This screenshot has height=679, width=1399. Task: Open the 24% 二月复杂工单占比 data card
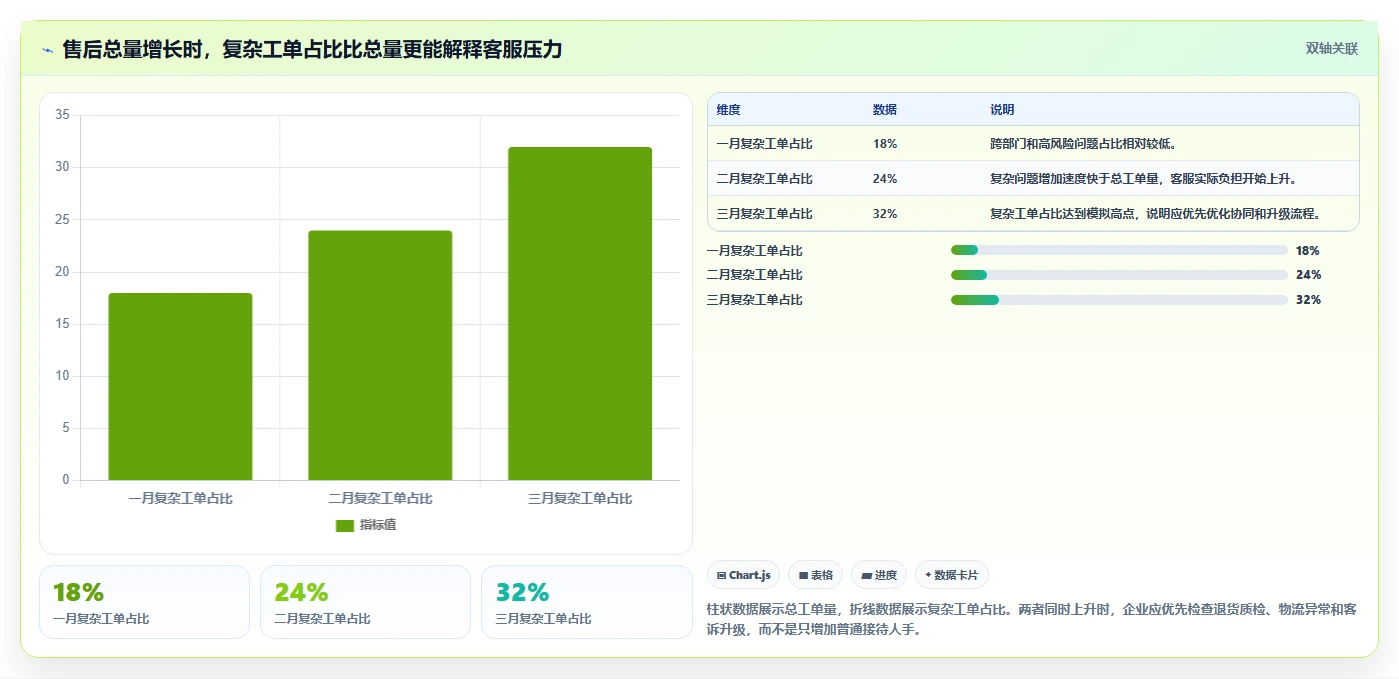click(x=365, y=602)
